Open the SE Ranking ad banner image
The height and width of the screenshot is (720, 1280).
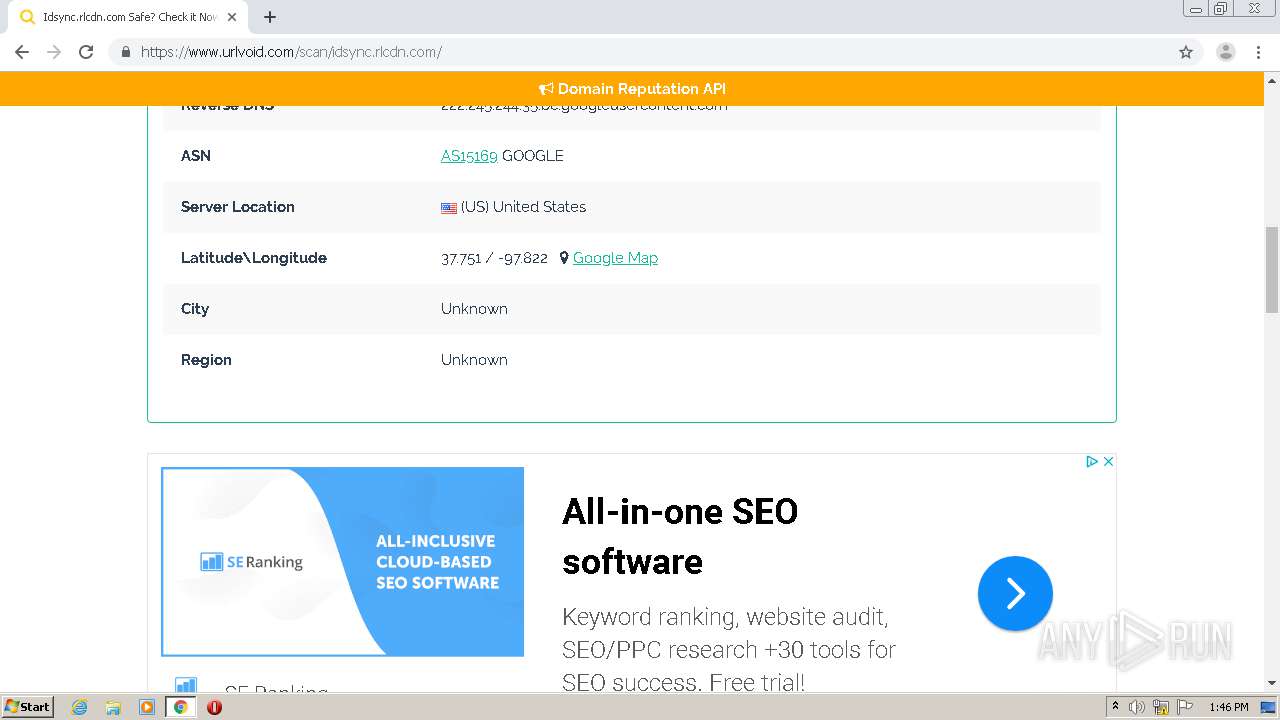click(x=342, y=562)
